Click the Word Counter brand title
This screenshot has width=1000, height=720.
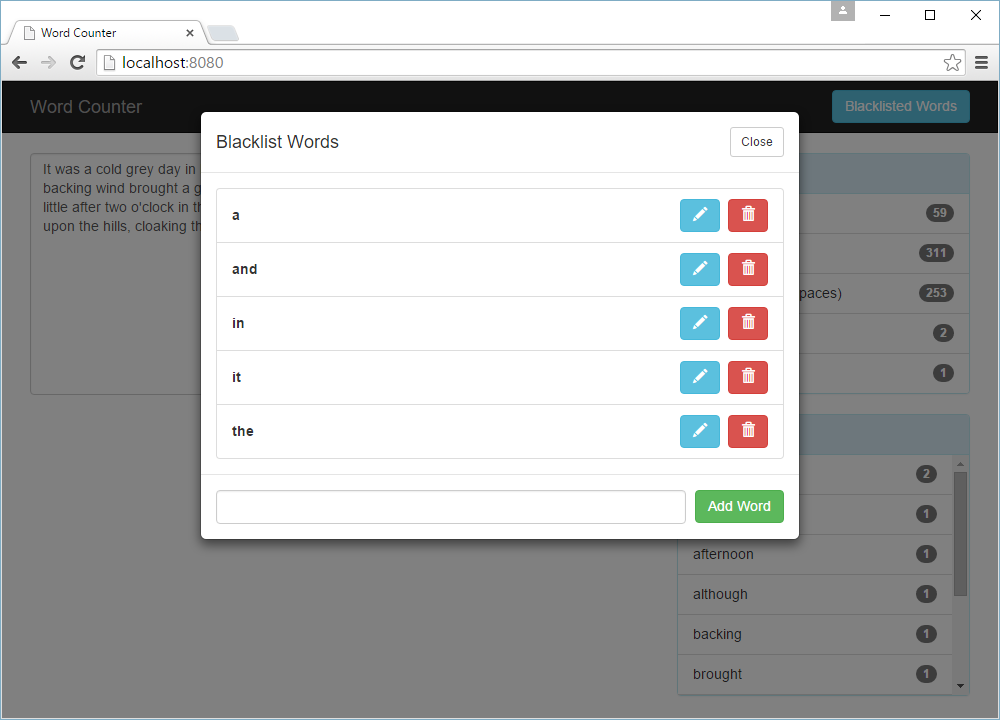point(86,107)
